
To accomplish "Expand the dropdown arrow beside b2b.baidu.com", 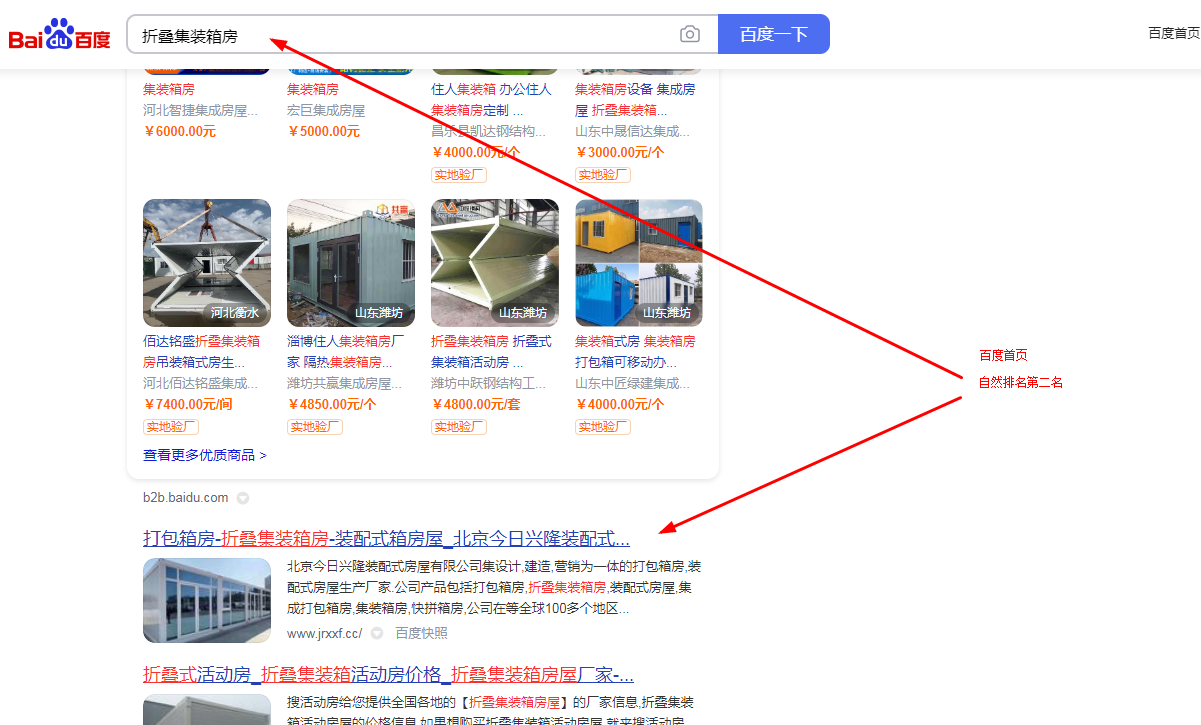I will point(243,498).
